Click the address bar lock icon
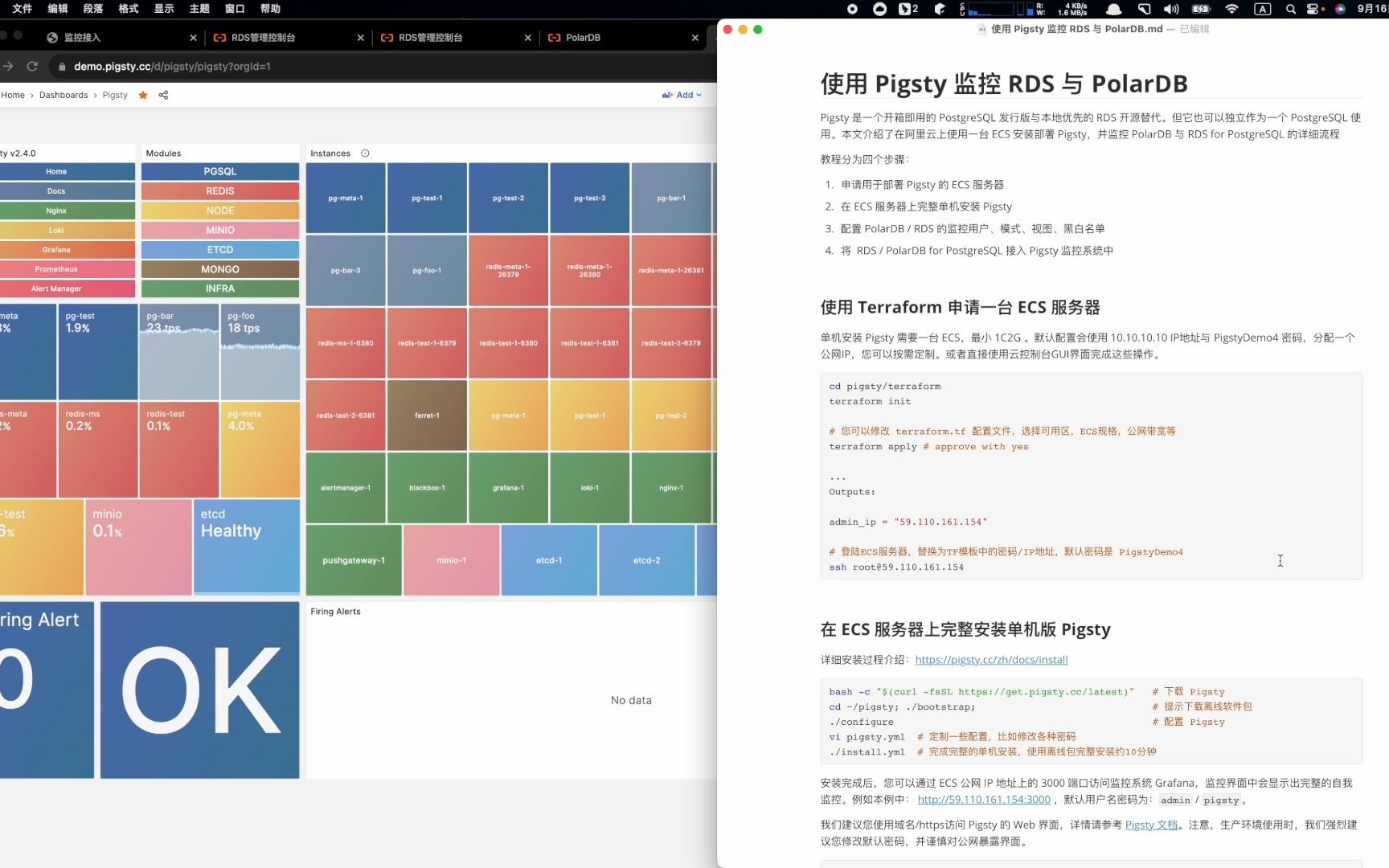This screenshot has width=1389, height=868. point(62,67)
